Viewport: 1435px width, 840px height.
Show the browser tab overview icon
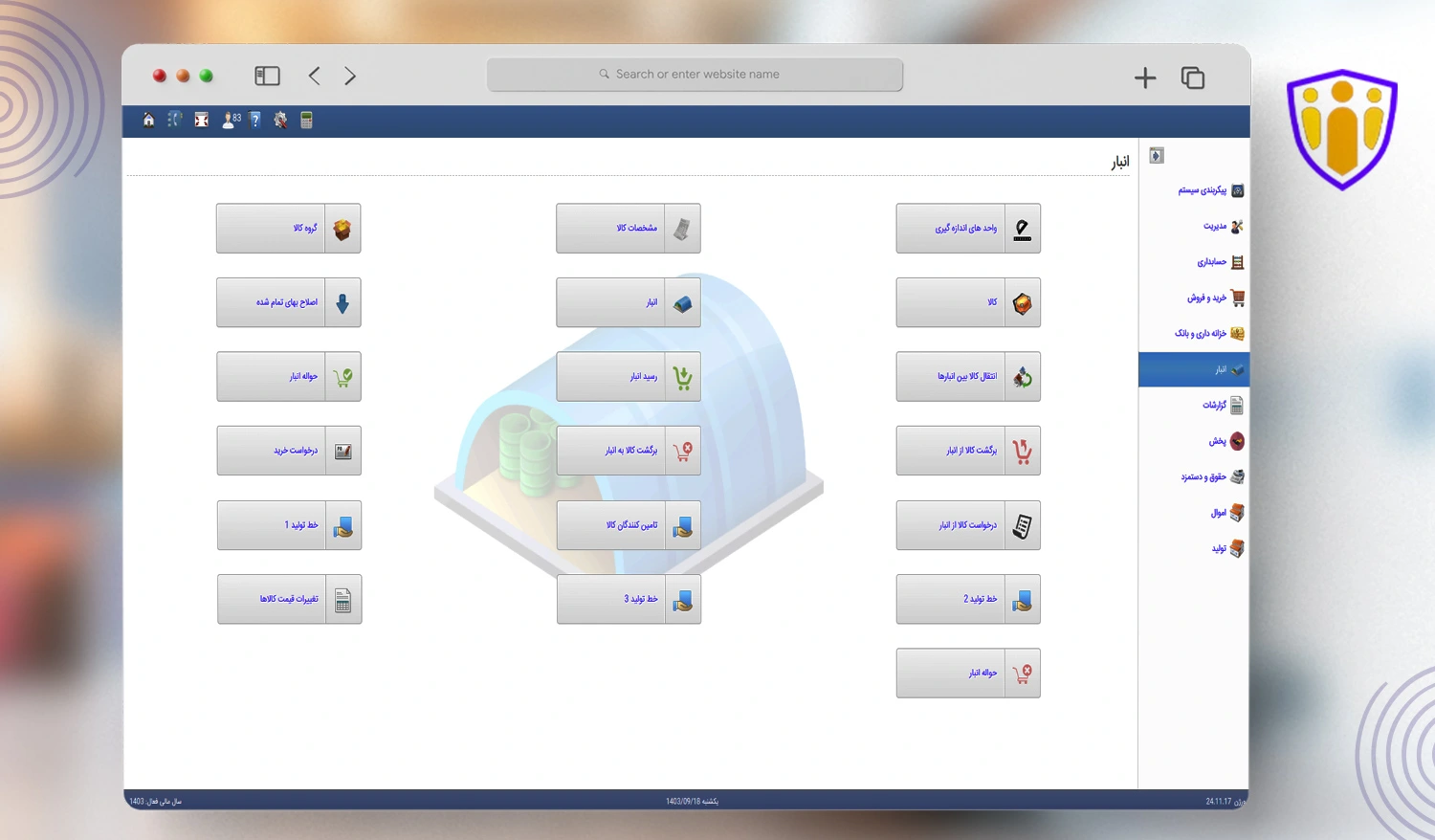pyautogui.click(x=1193, y=77)
